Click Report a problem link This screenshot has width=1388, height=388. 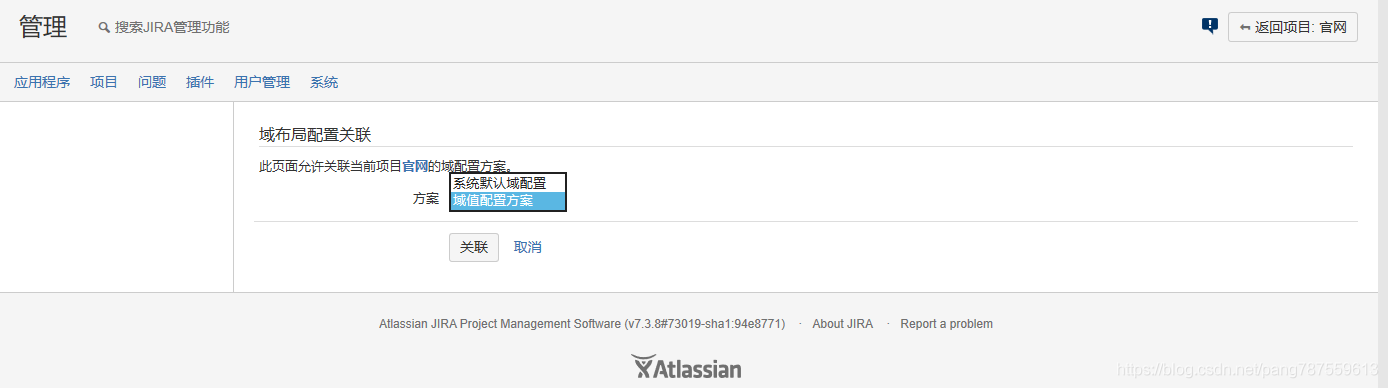[x=946, y=324]
